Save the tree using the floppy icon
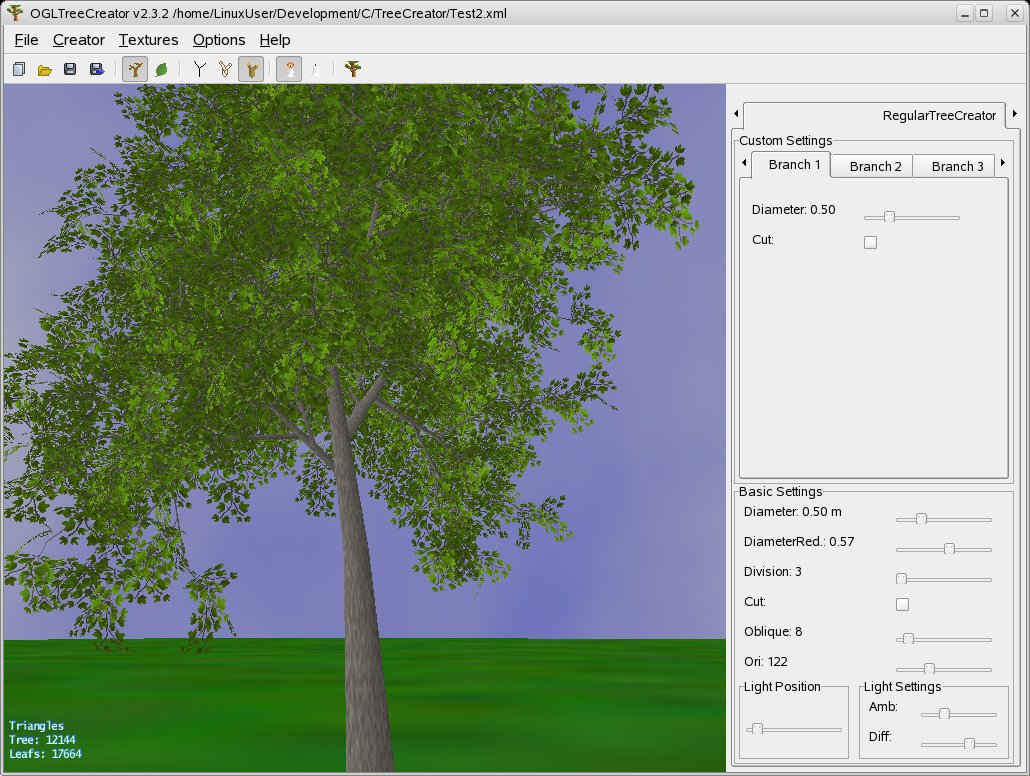Image resolution: width=1030 pixels, height=776 pixels. 70,69
